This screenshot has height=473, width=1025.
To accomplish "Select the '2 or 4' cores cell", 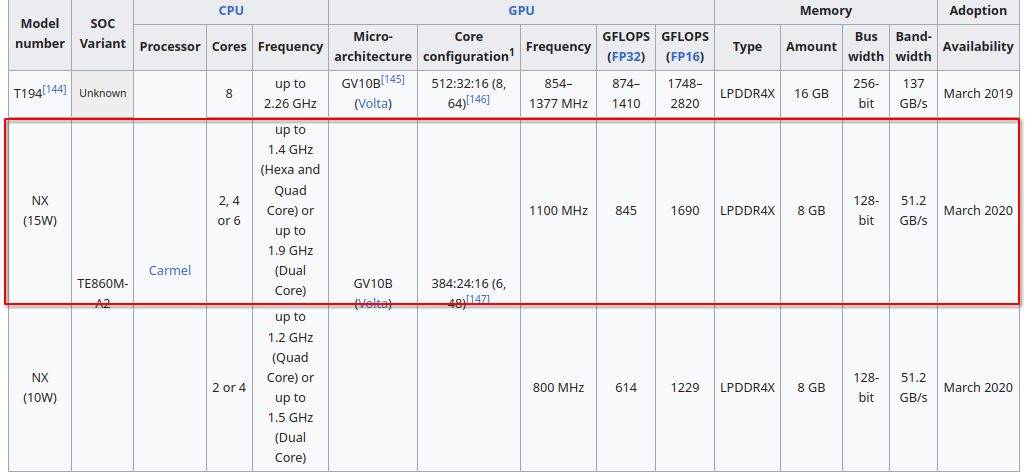I will (229, 387).
